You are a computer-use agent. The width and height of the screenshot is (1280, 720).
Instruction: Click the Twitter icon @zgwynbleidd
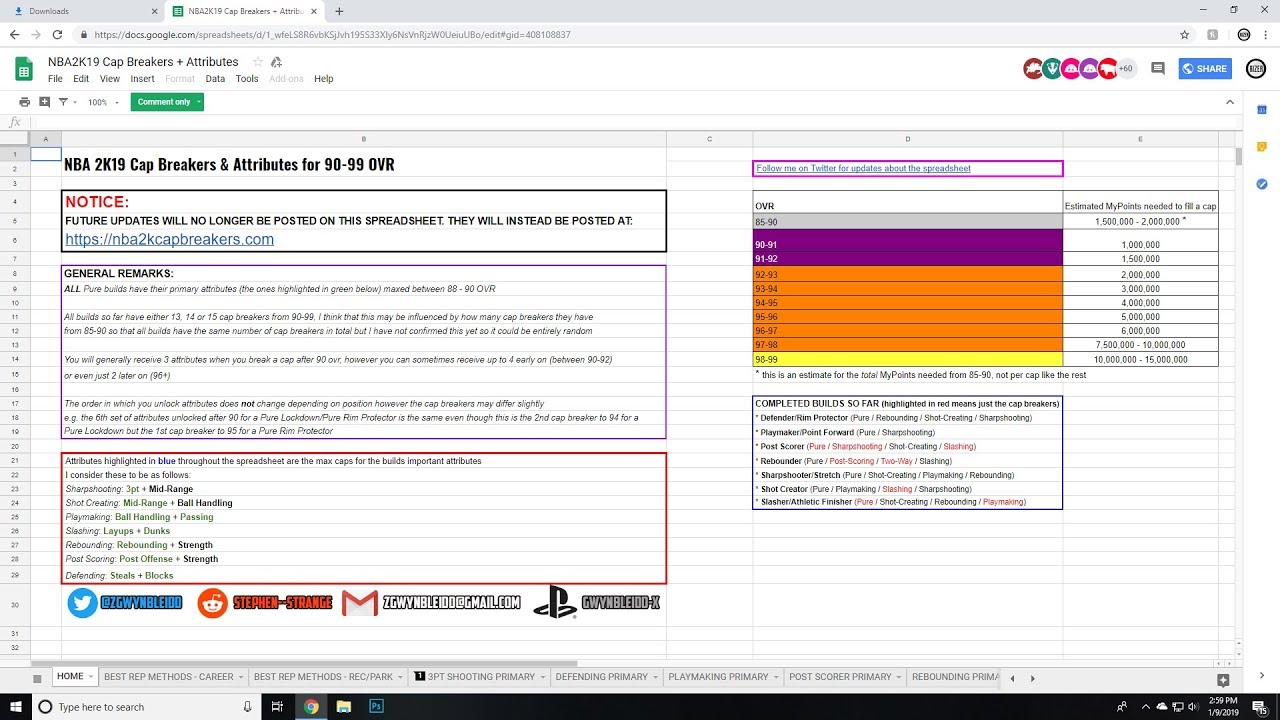(x=82, y=602)
